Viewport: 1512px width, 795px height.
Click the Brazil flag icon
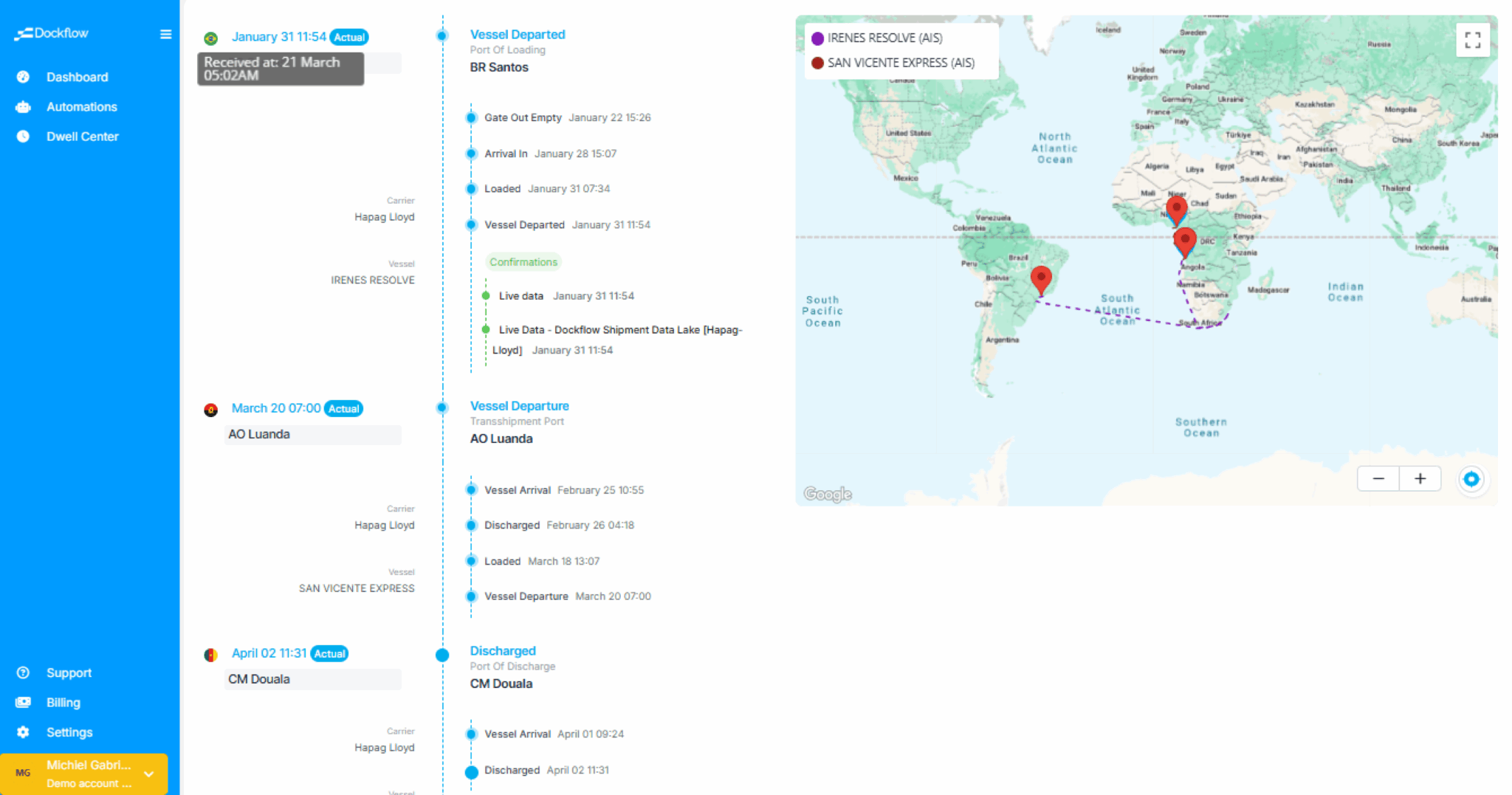click(211, 38)
